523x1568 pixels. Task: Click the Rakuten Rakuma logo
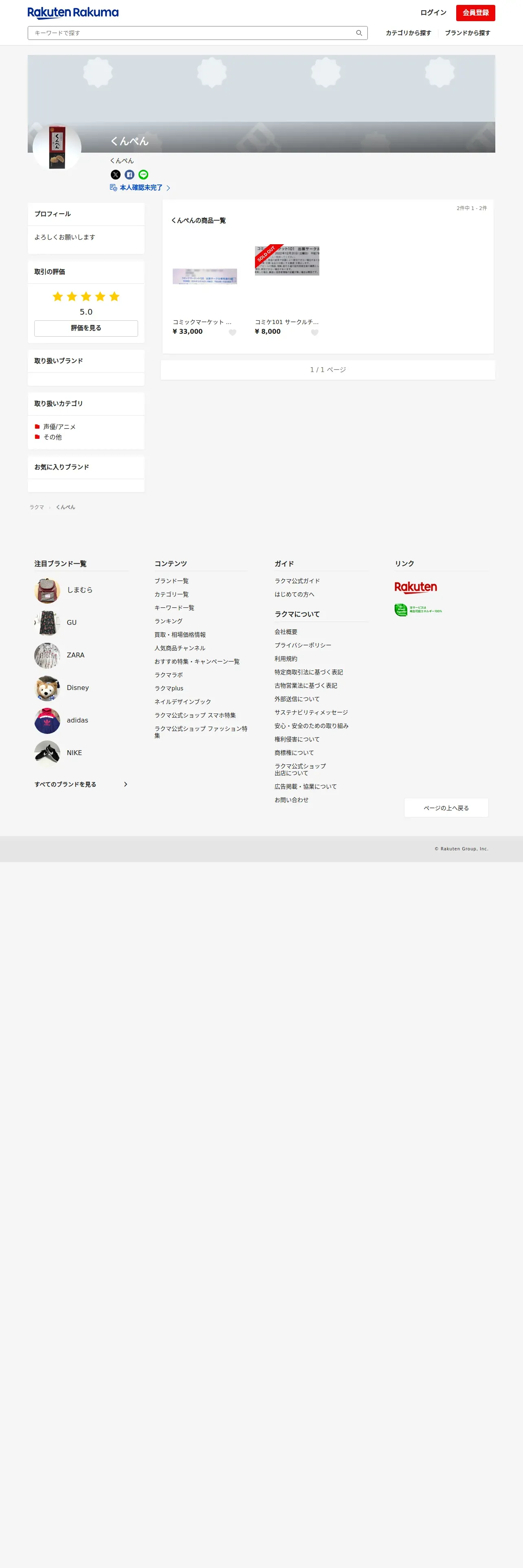coord(73,13)
